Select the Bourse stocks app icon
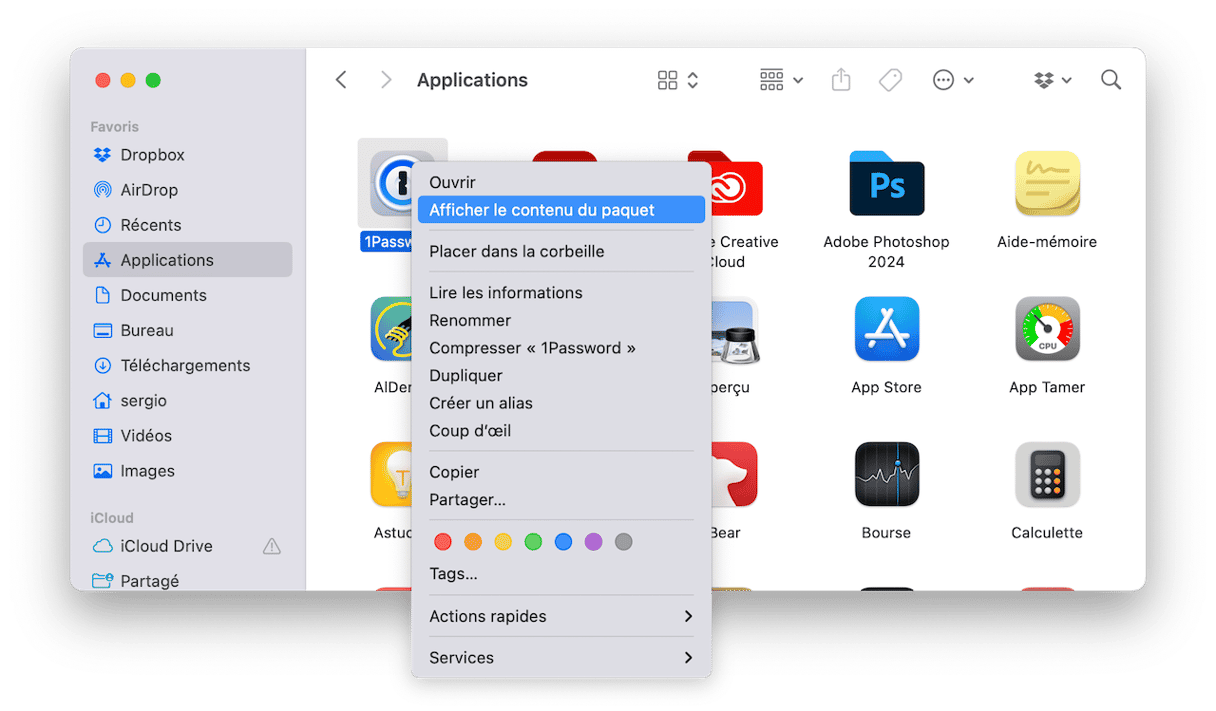This screenshot has width=1216, height=711. (x=886, y=474)
